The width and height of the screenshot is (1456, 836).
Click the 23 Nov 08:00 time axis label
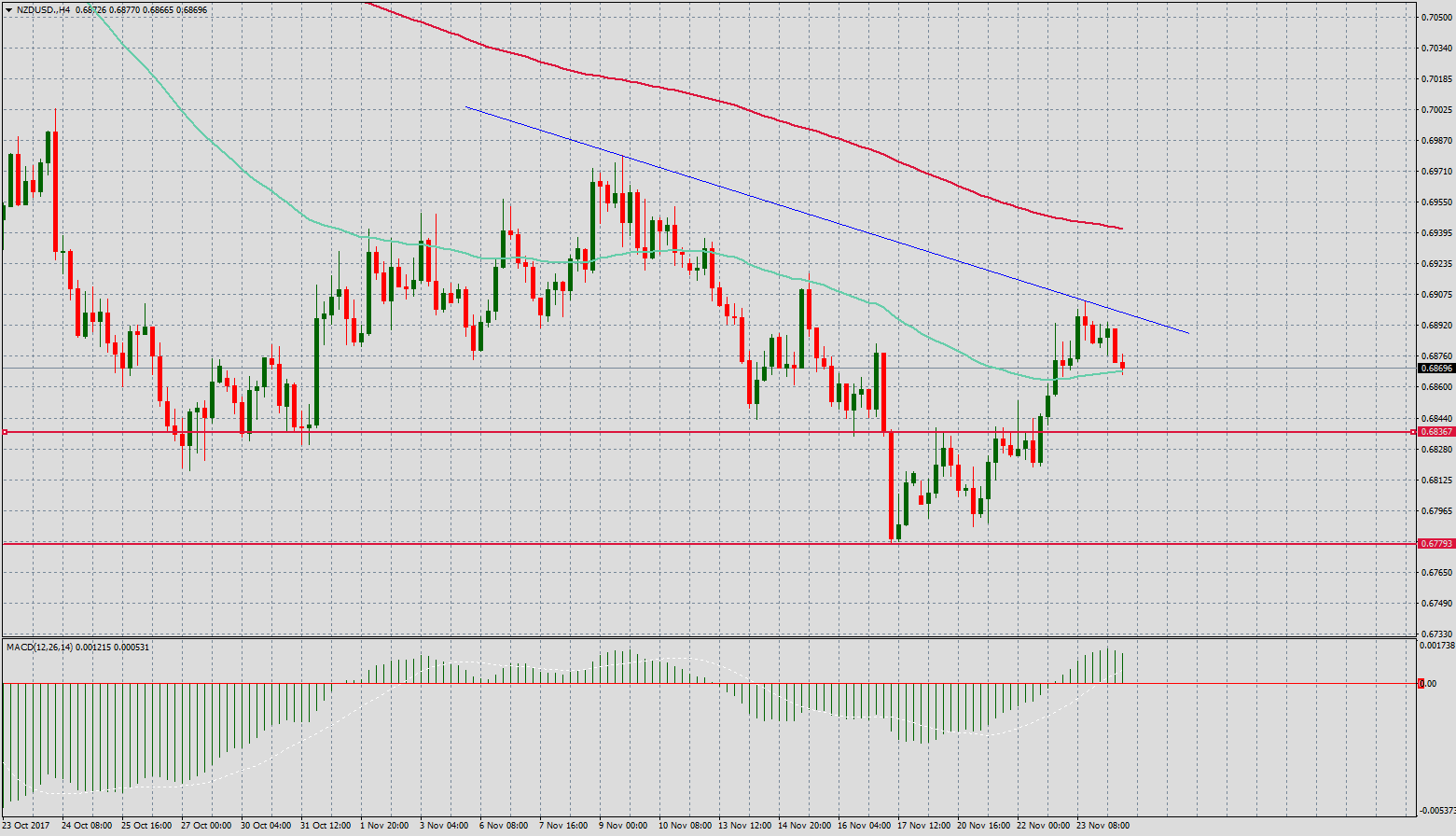[1102, 825]
